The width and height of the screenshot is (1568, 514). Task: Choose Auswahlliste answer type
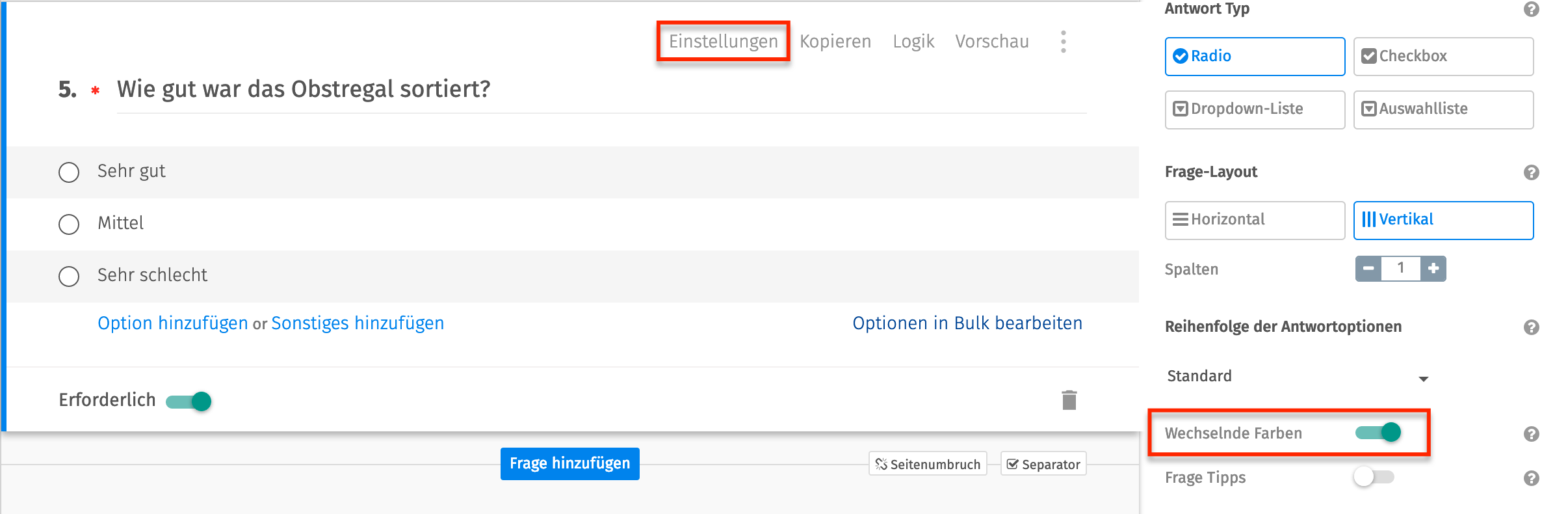pyautogui.click(x=1443, y=109)
